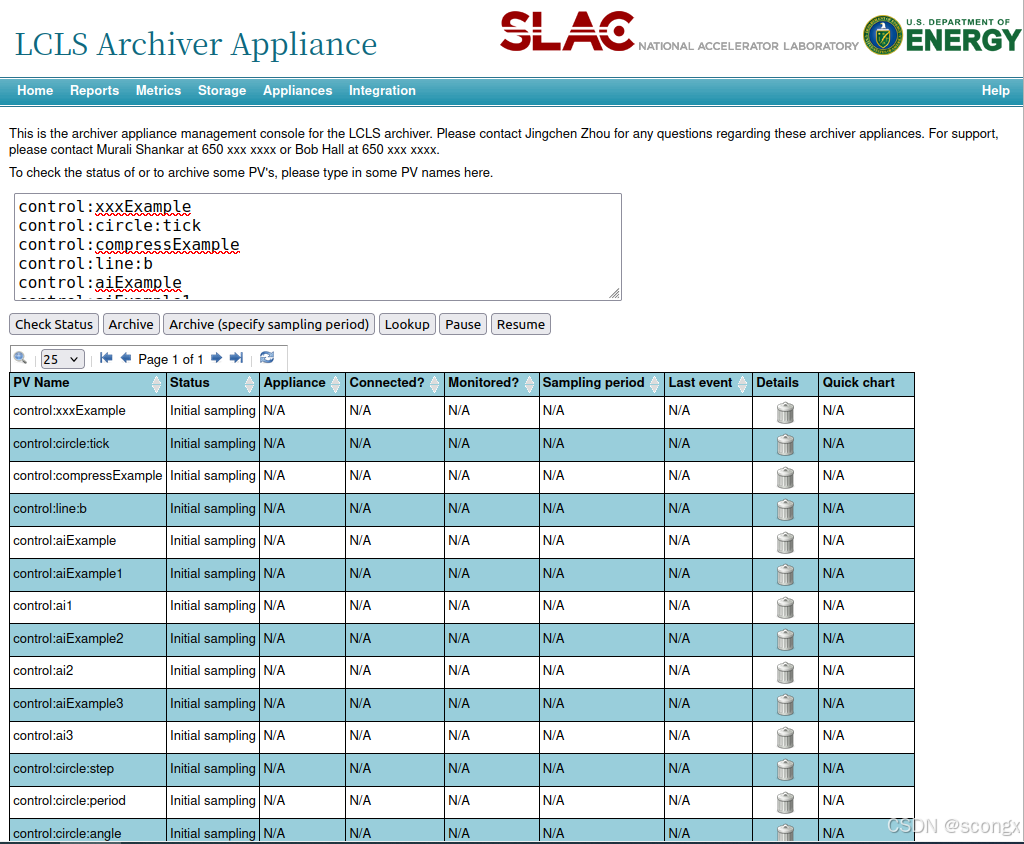Sort the table by PV Name
The width and height of the screenshot is (1024, 844).
(x=40, y=382)
